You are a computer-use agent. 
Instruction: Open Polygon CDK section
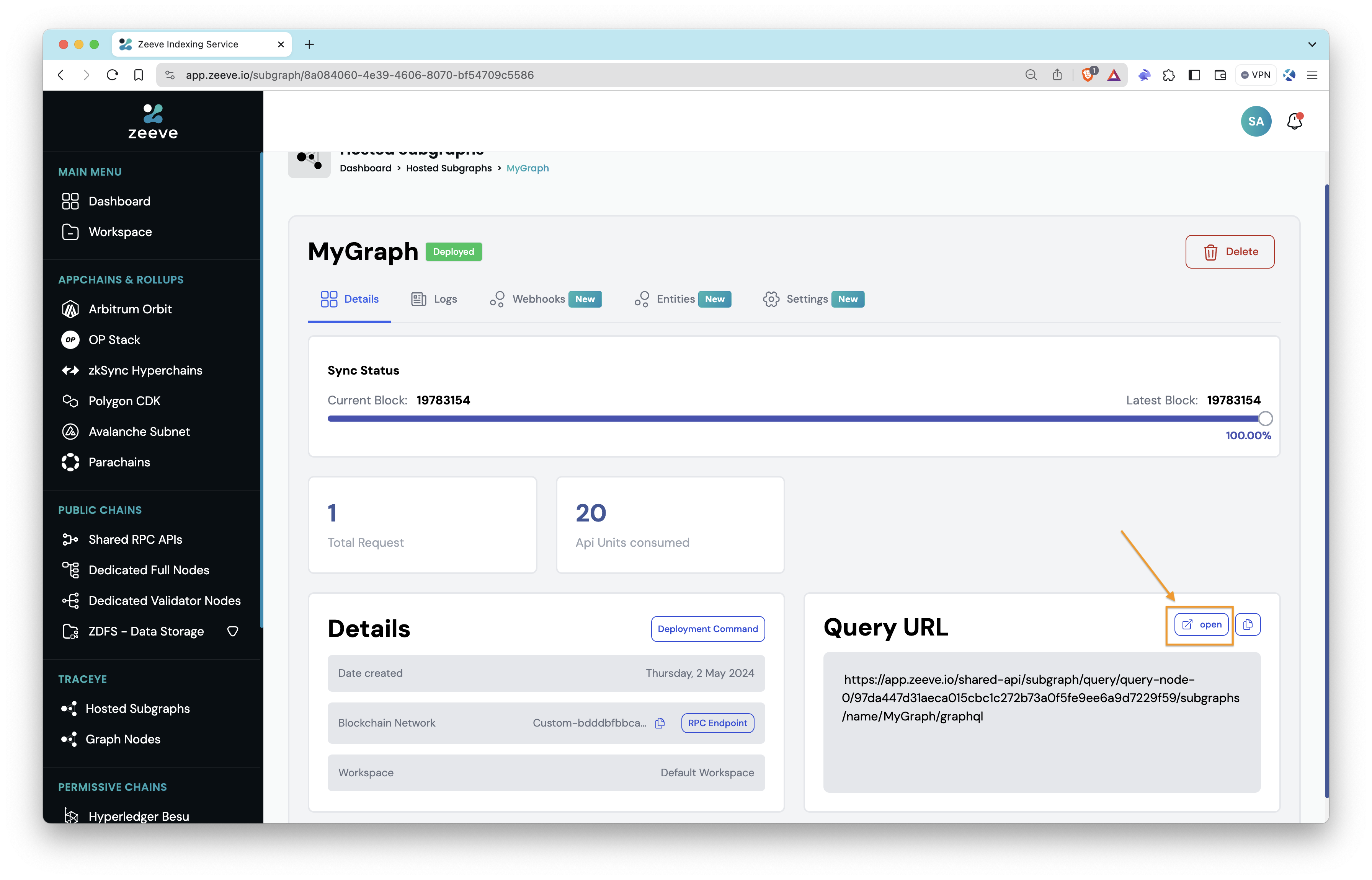pyautogui.click(x=124, y=401)
